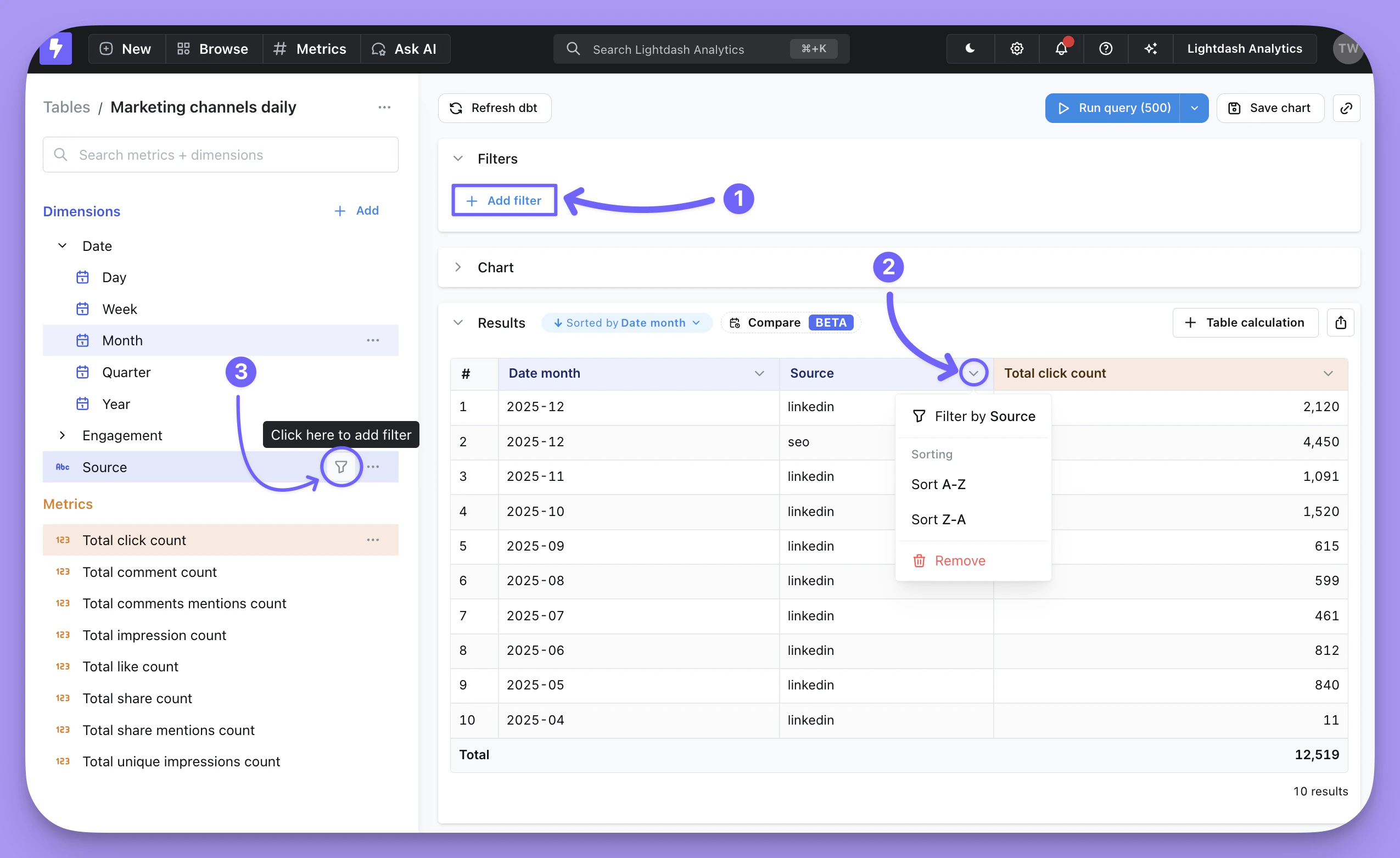Image resolution: width=1400 pixels, height=858 pixels.
Task: Select Sort Z-A from menu
Action: pos(938,519)
